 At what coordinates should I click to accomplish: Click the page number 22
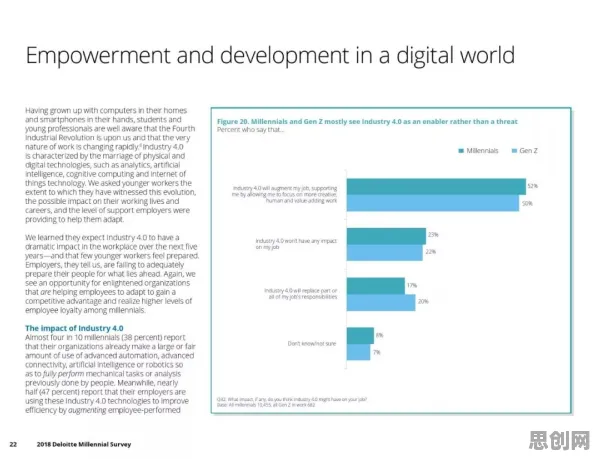[13, 444]
